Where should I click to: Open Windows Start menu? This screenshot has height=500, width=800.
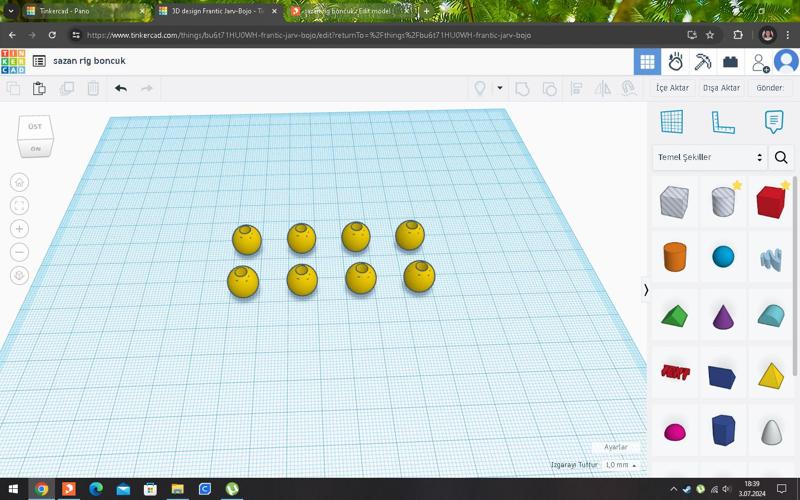(13, 489)
